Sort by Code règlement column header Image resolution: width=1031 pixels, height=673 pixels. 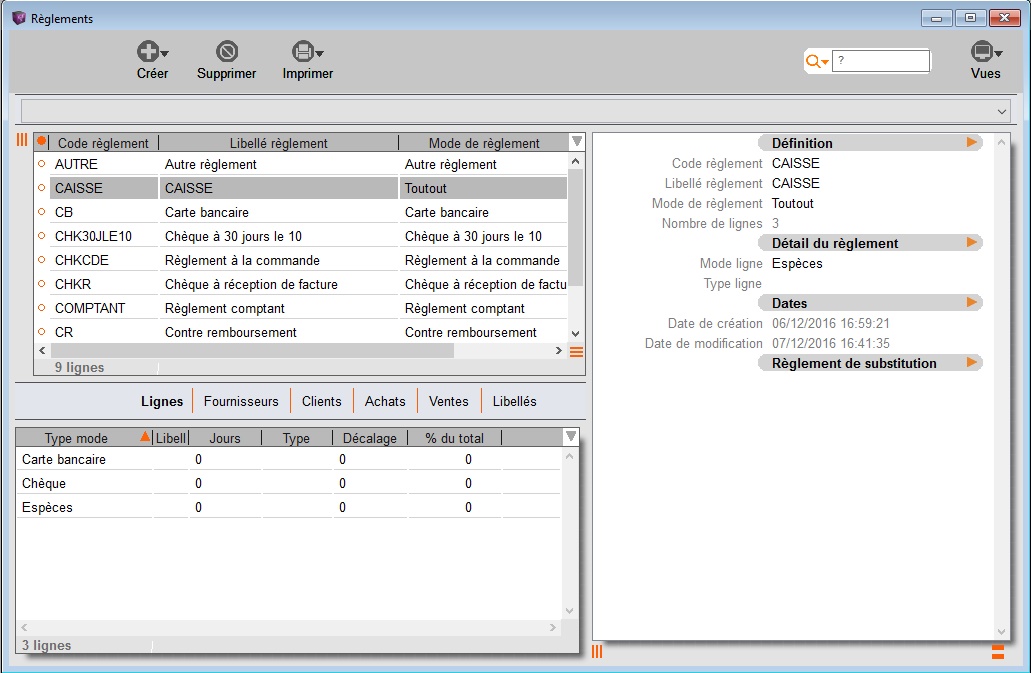tap(103, 143)
